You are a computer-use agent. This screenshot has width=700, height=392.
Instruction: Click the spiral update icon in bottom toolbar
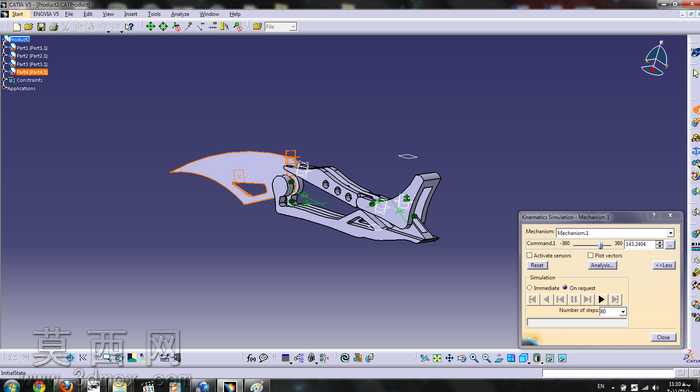coord(345,358)
